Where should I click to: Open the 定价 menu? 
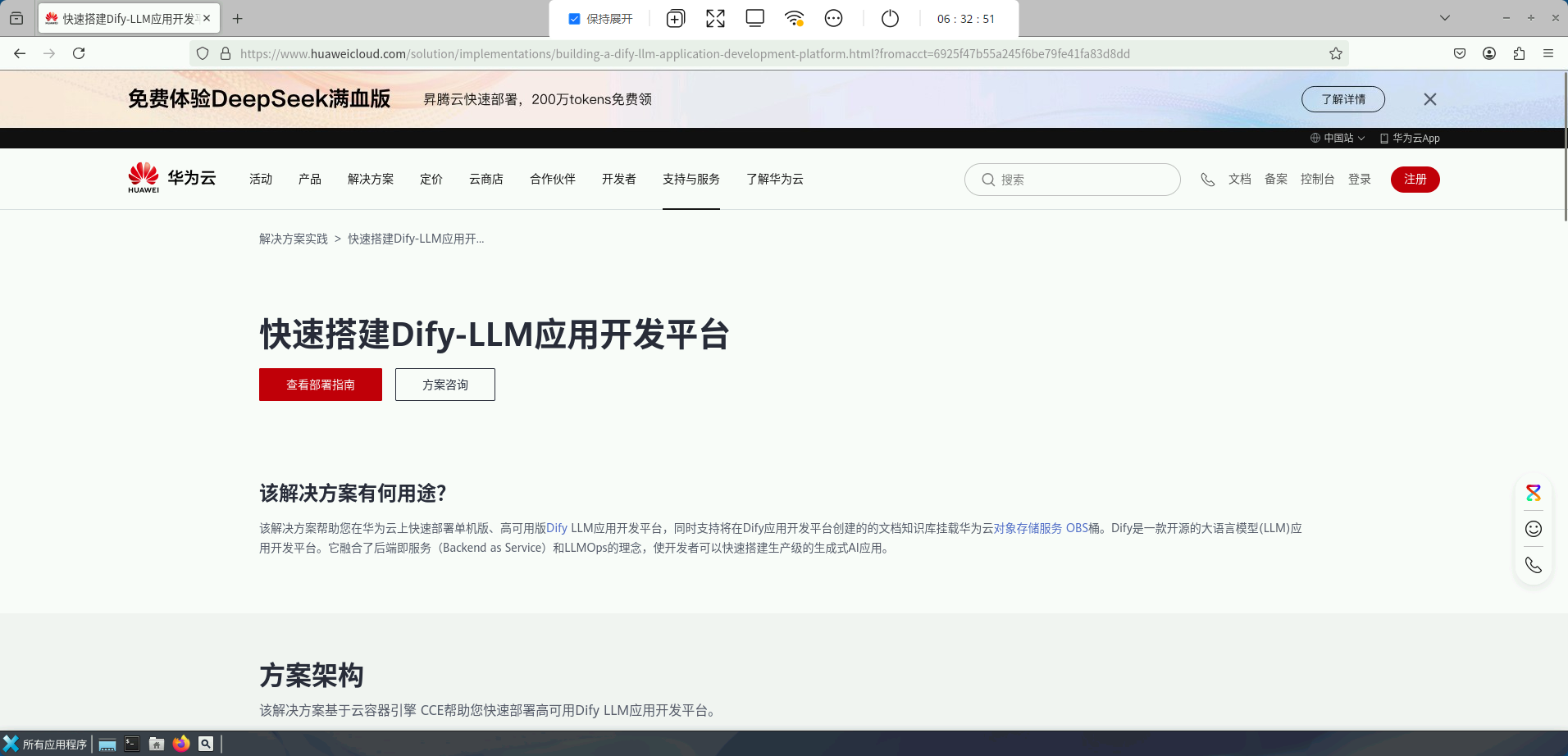pyautogui.click(x=431, y=179)
